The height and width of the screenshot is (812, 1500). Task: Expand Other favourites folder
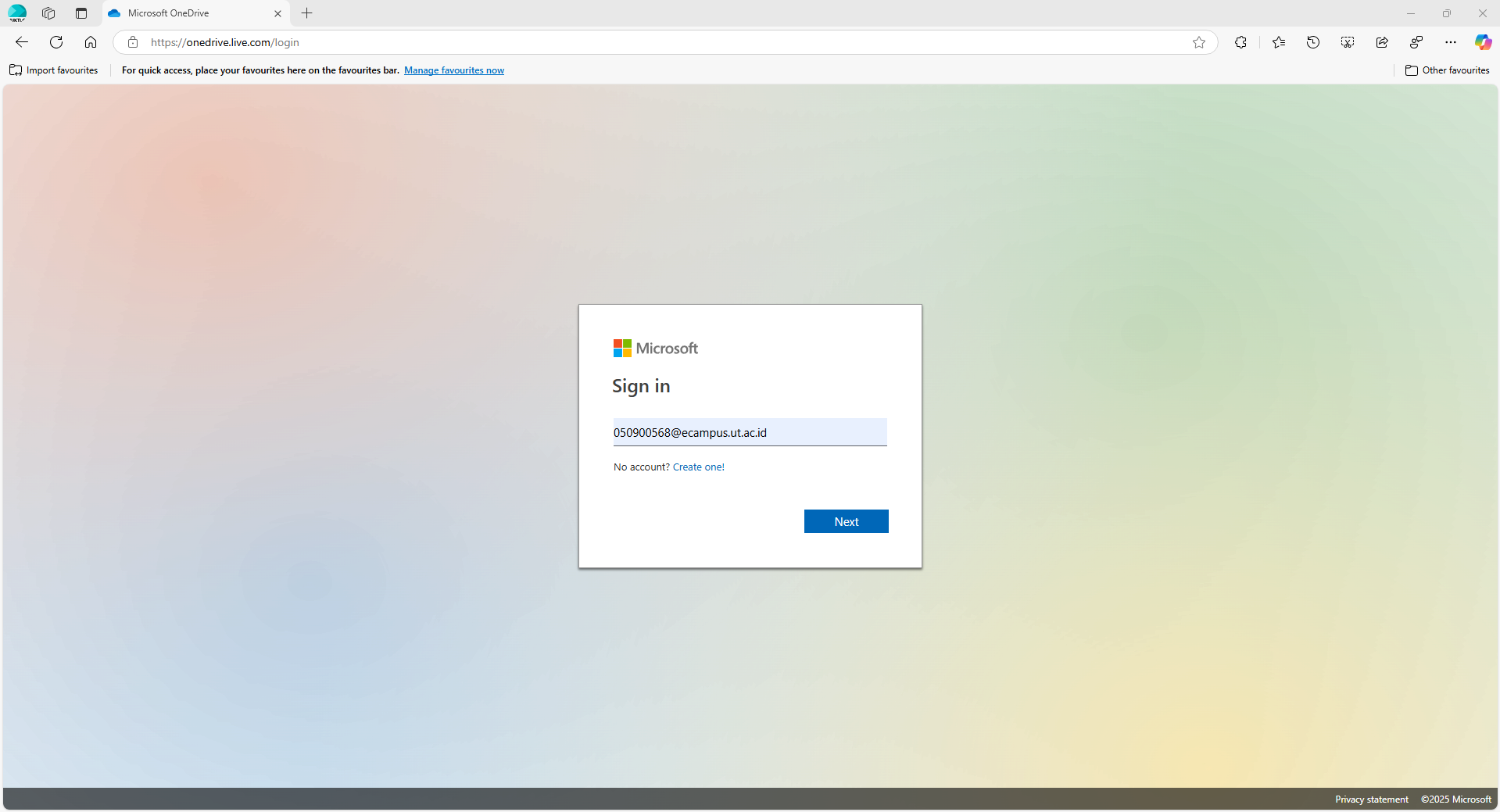pyautogui.click(x=1448, y=70)
